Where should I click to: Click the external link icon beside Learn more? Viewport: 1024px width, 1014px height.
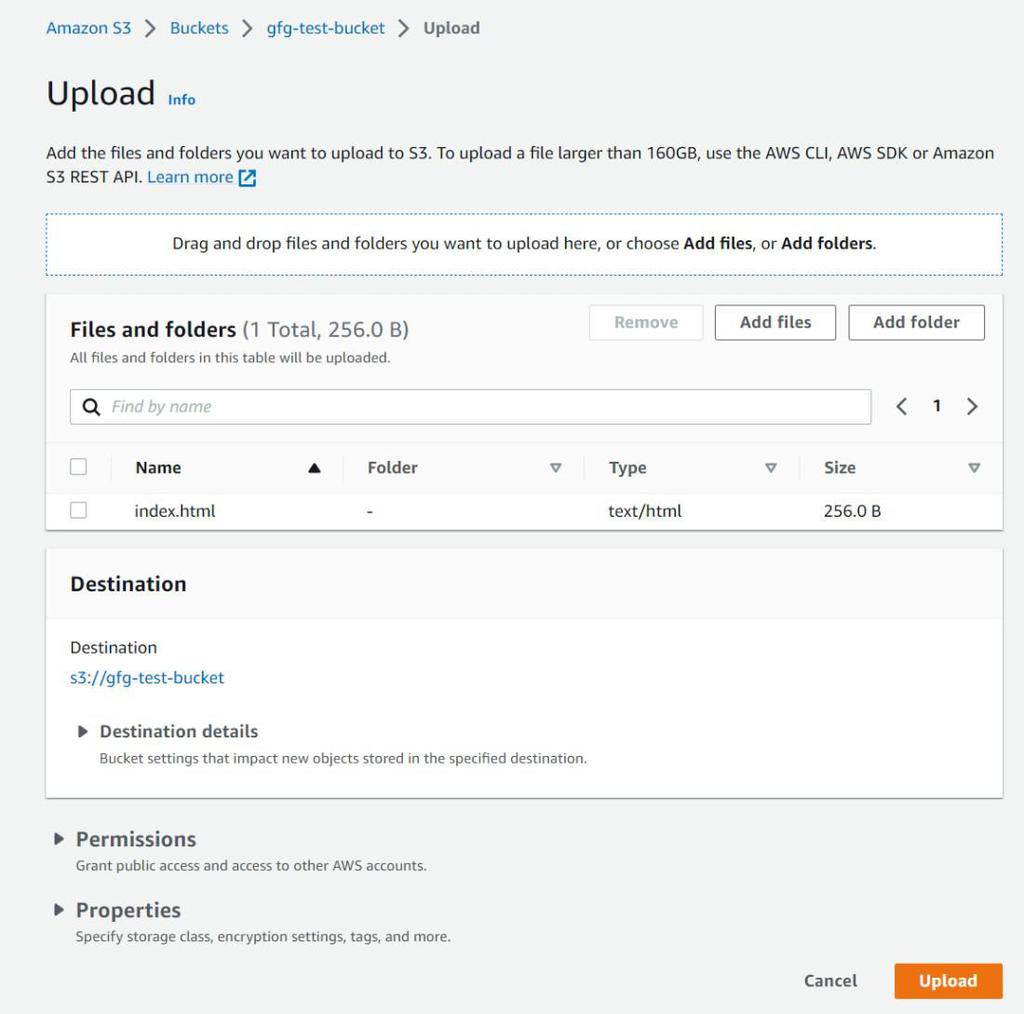[247, 178]
